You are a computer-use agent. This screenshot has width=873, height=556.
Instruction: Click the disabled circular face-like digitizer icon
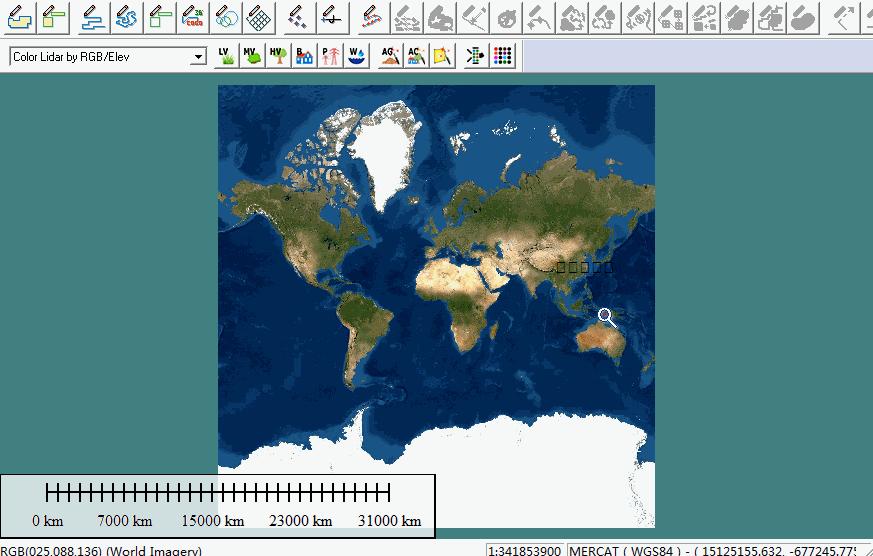pos(506,17)
